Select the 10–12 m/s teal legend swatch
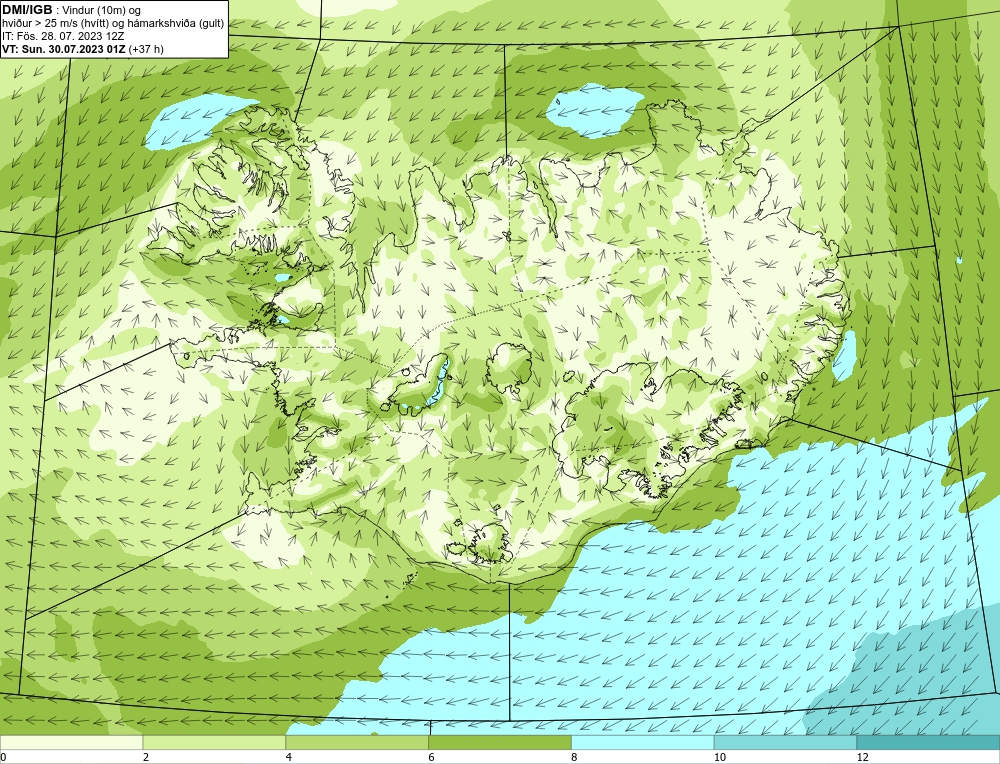The width and height of the screenshot is (1000, 764). coord(785,742)
